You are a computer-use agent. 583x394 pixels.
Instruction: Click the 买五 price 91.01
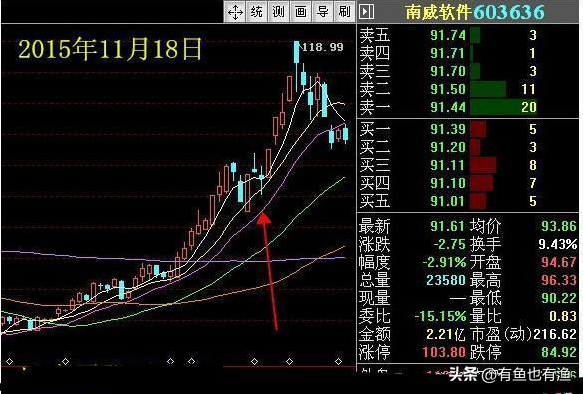tap(448, 201)
